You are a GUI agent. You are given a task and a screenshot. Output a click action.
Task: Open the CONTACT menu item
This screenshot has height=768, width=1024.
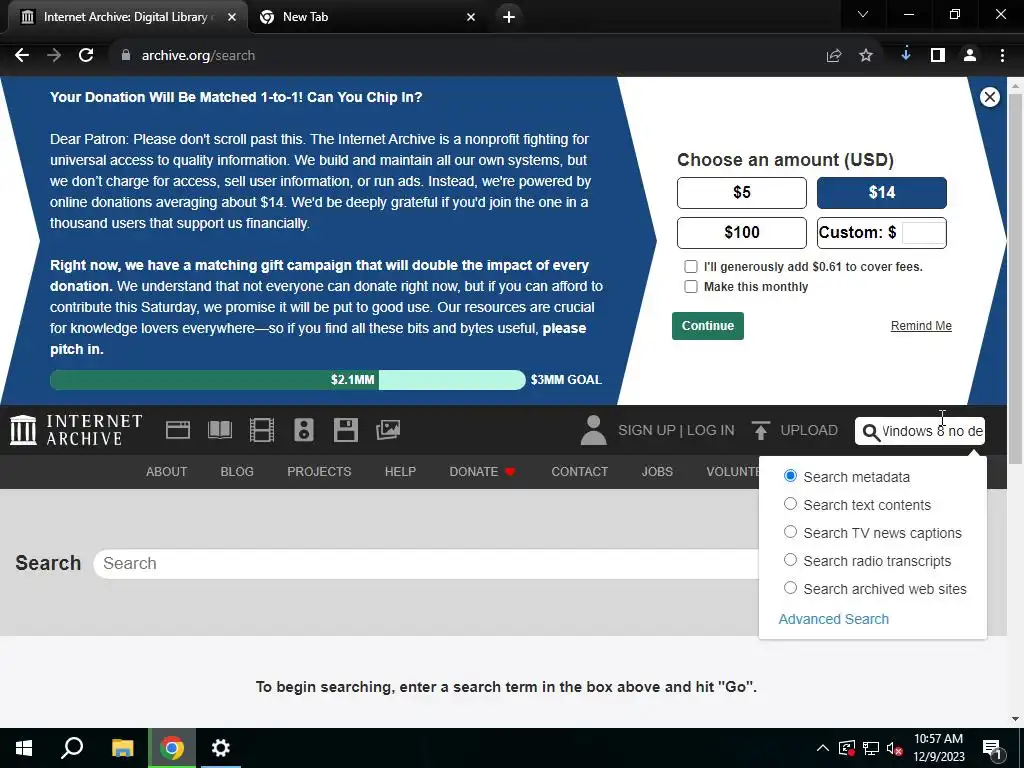[580, 472]
